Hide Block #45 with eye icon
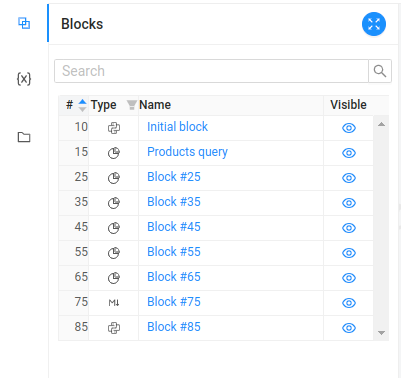 [x=349, y=228]
